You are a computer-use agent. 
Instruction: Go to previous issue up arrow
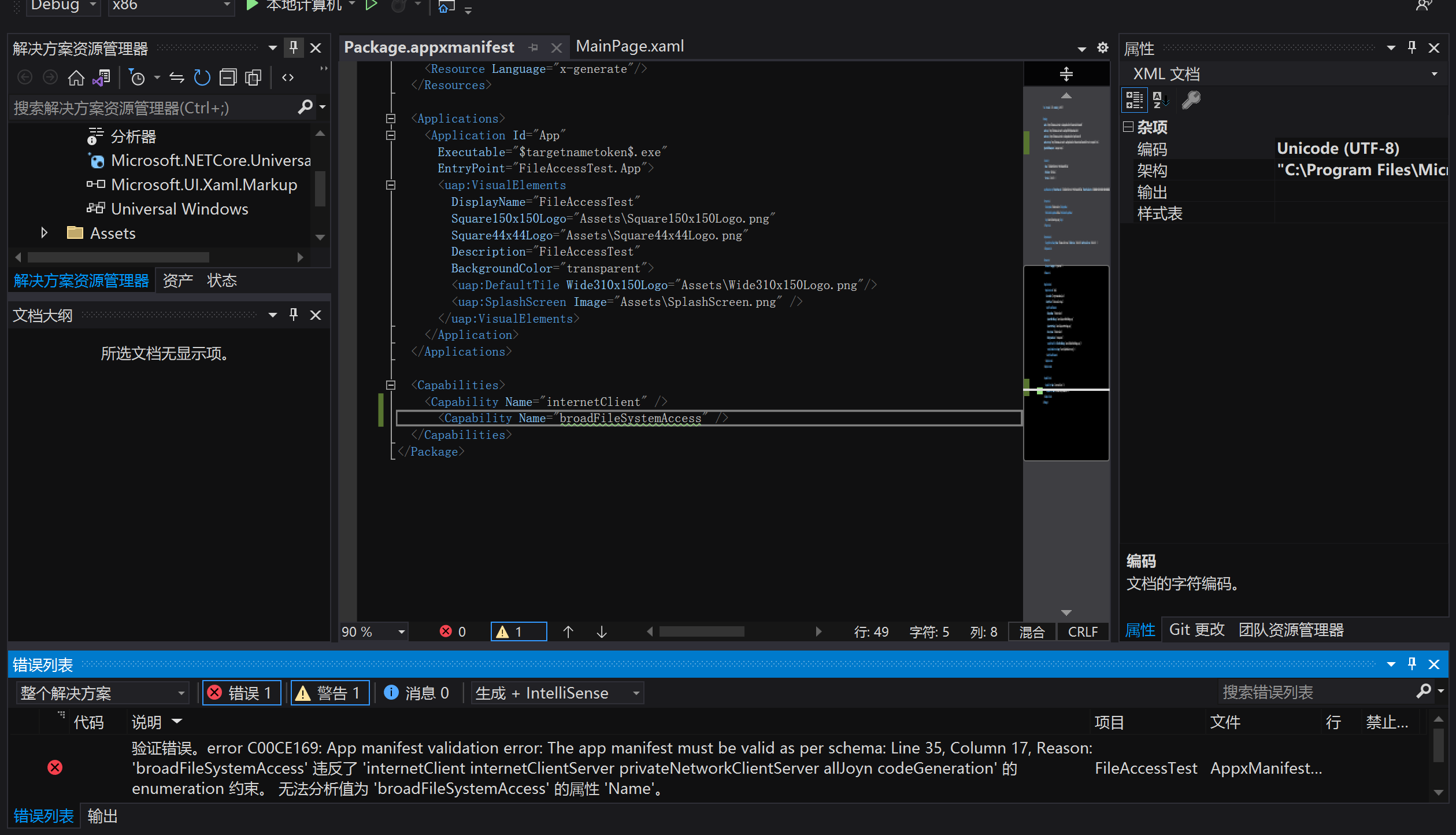568,631
